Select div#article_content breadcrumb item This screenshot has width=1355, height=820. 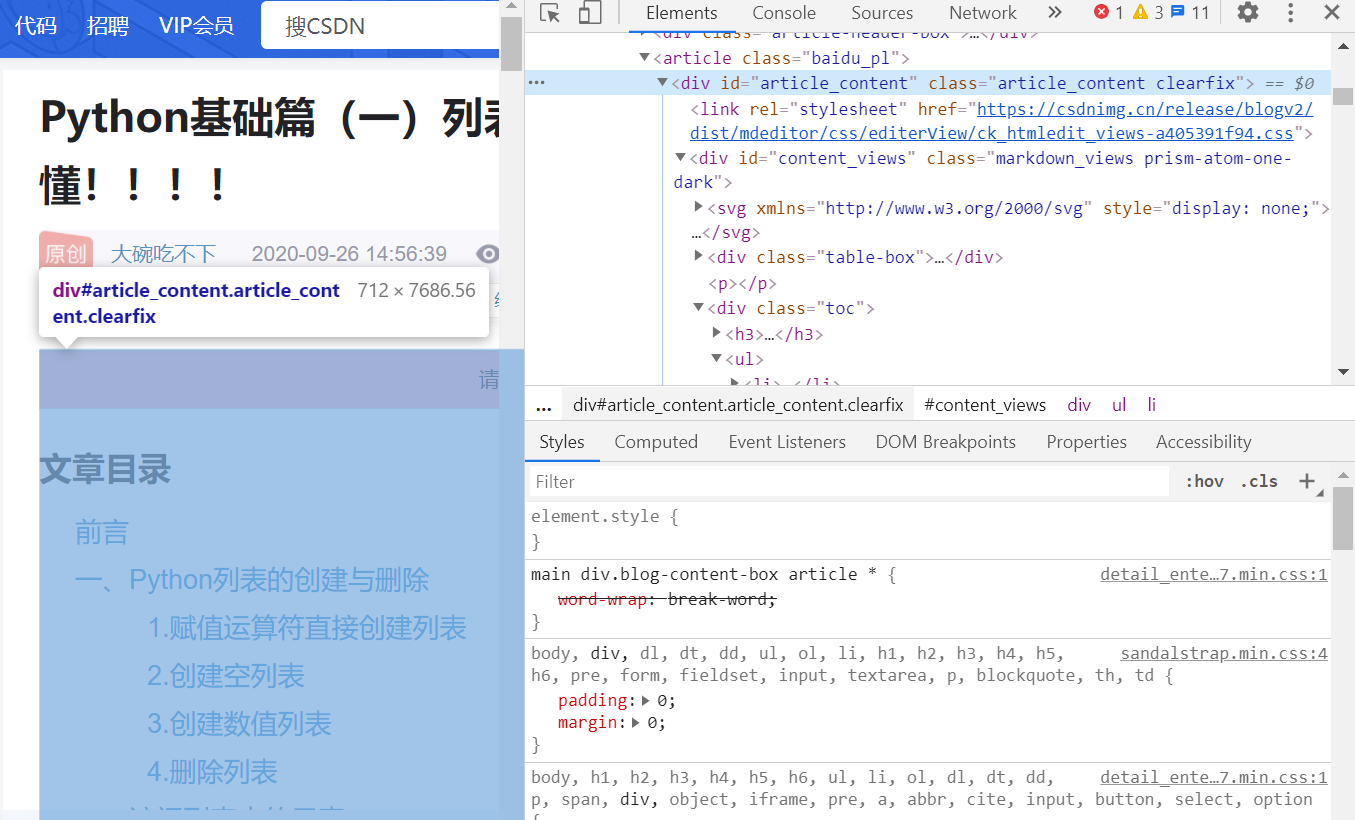738,405
